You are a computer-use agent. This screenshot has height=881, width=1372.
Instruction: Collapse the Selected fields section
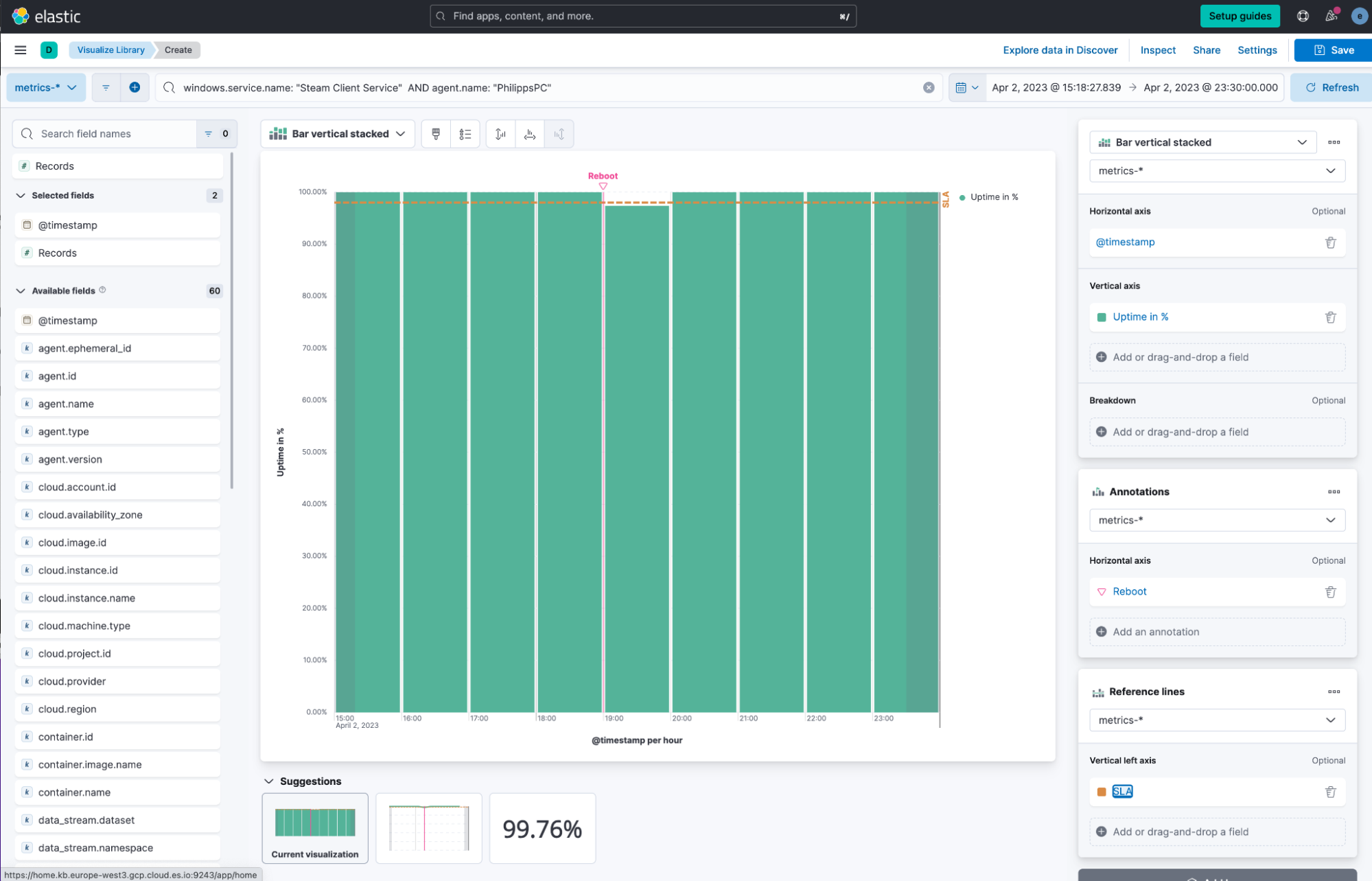point(21,196)
